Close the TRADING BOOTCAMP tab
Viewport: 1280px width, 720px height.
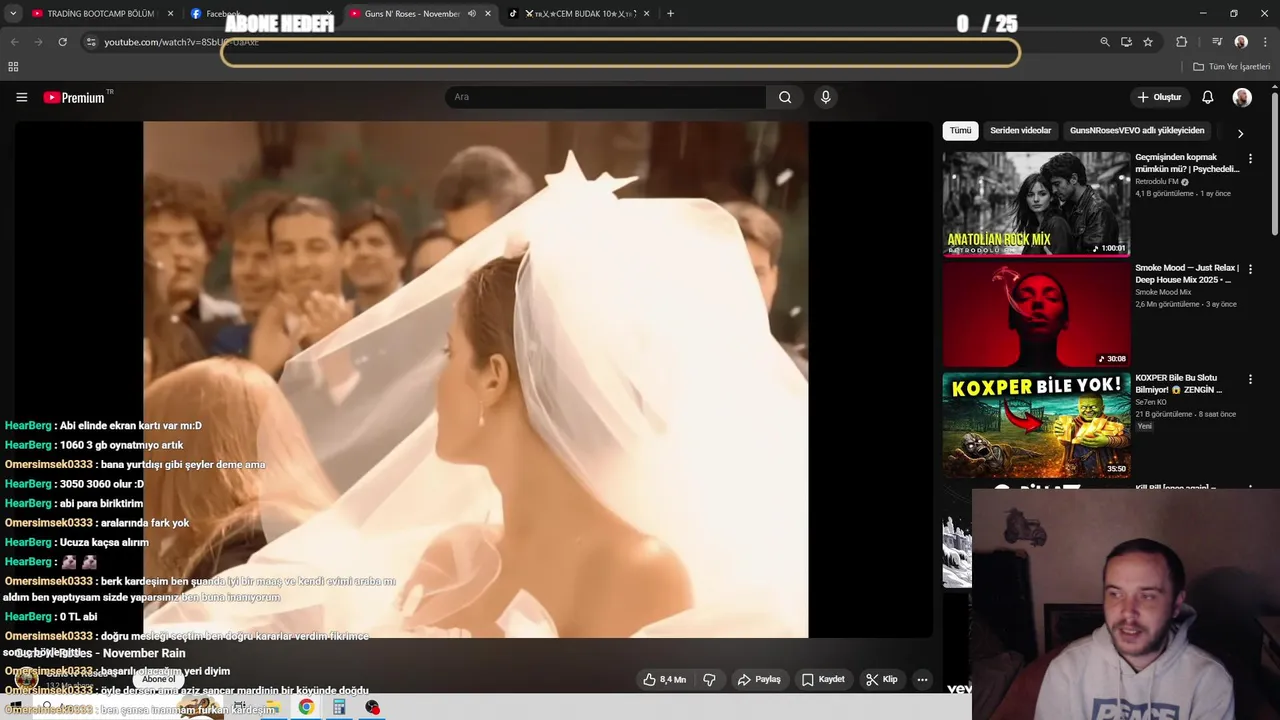[170, 14]
